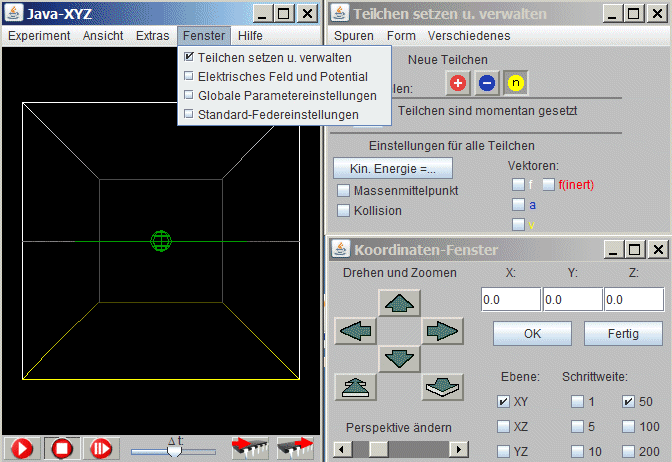Click the chip icon with right-pointing red arrow
Image resolution: width=672 pixels, height=462 pixels.
coord(296,448)
